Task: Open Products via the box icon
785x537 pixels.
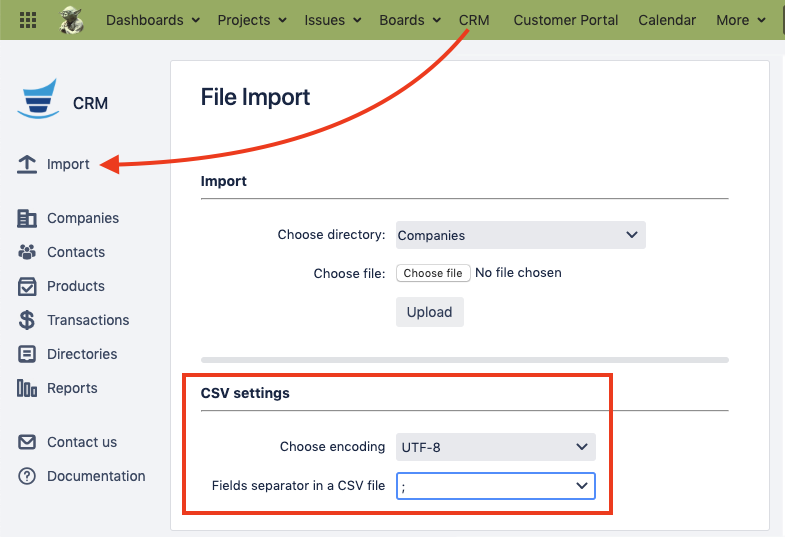Action: point(27,286)
